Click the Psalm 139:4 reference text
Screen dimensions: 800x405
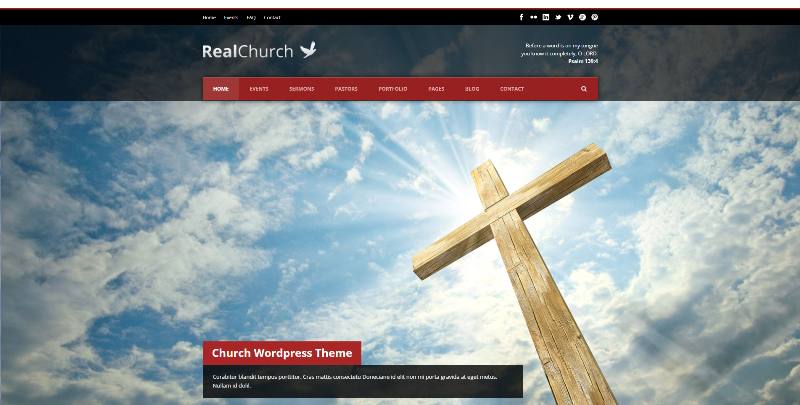pyautogui.click(x=583, y=61)
